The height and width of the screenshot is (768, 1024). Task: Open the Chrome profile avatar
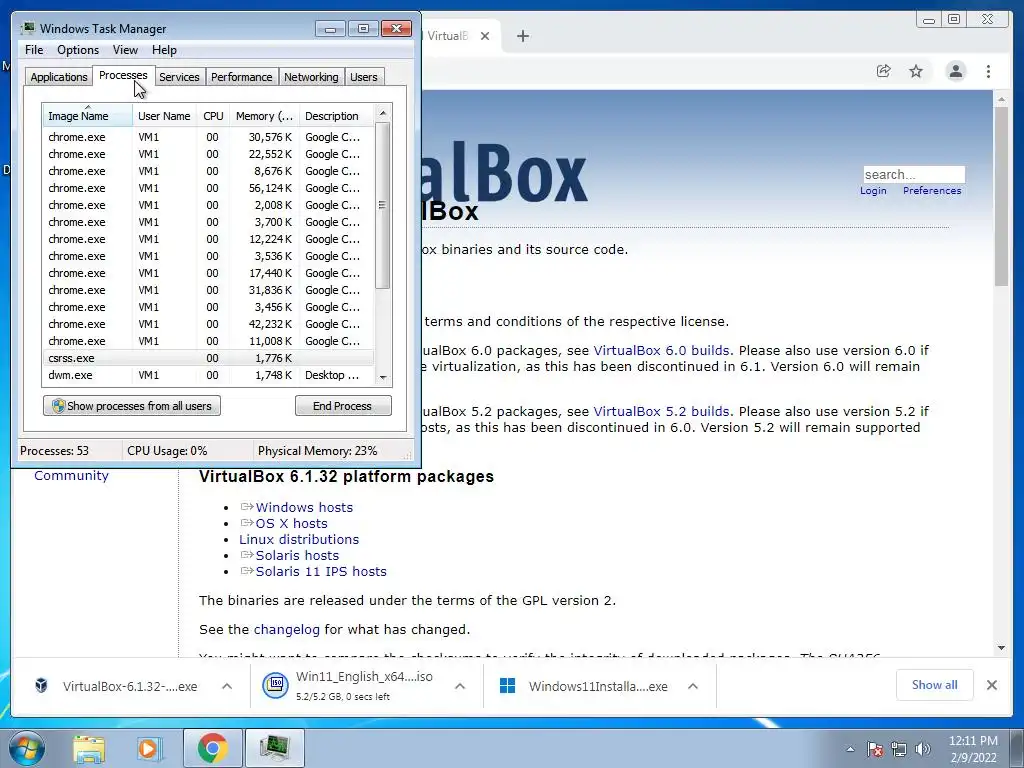point(955,71)
